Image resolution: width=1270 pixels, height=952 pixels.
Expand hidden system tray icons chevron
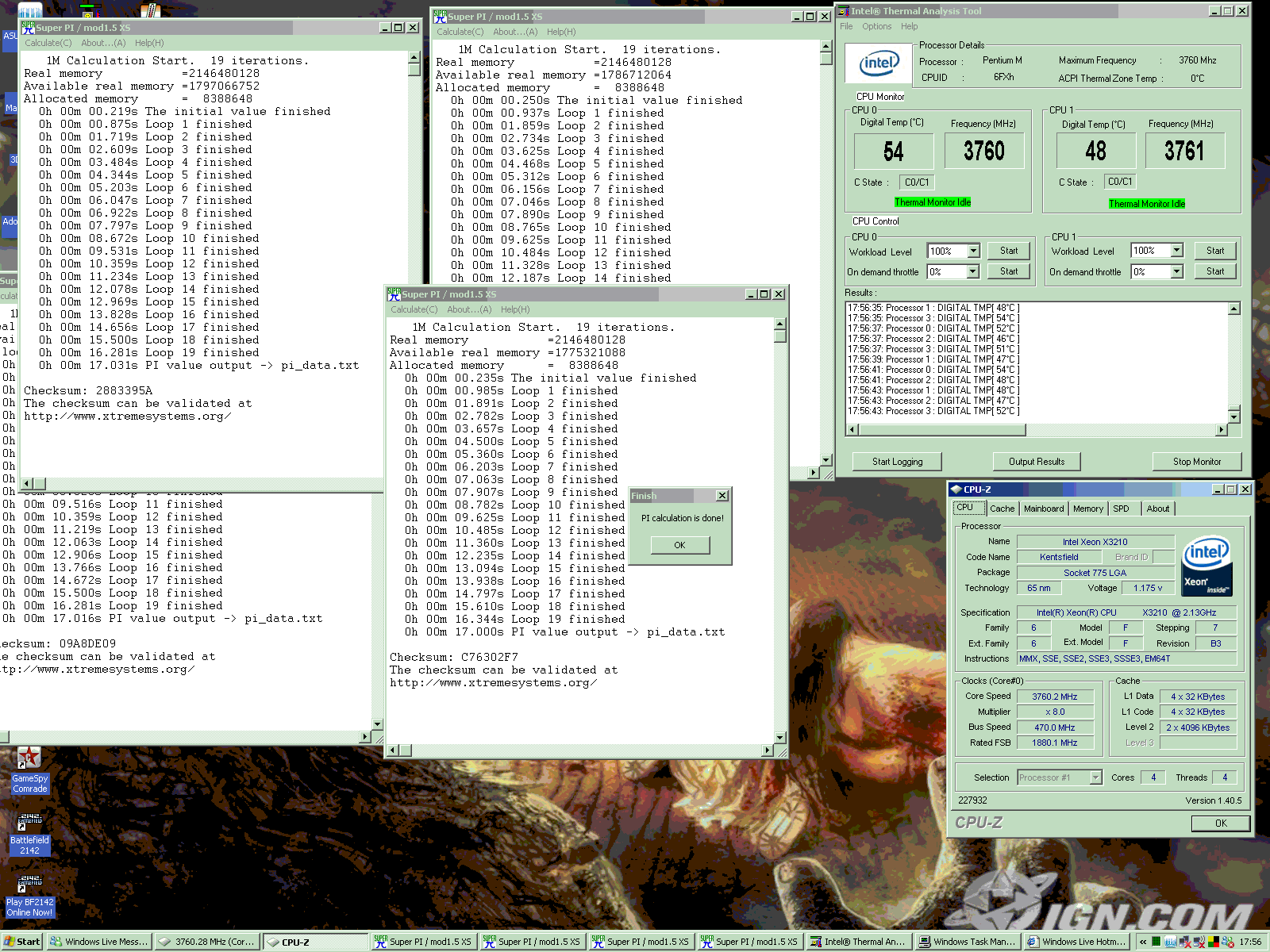tap(1143, 942)
